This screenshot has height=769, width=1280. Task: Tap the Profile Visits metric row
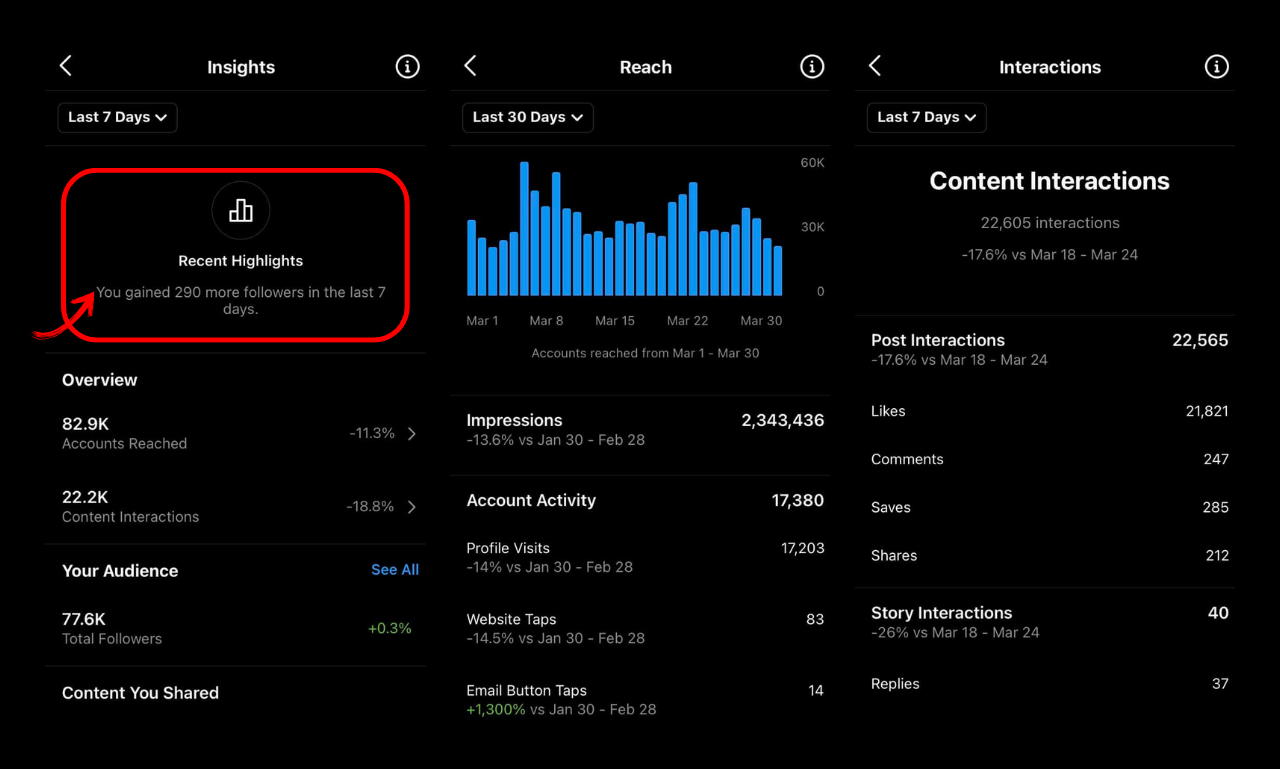pyautogui.click(x=645, y=557)
